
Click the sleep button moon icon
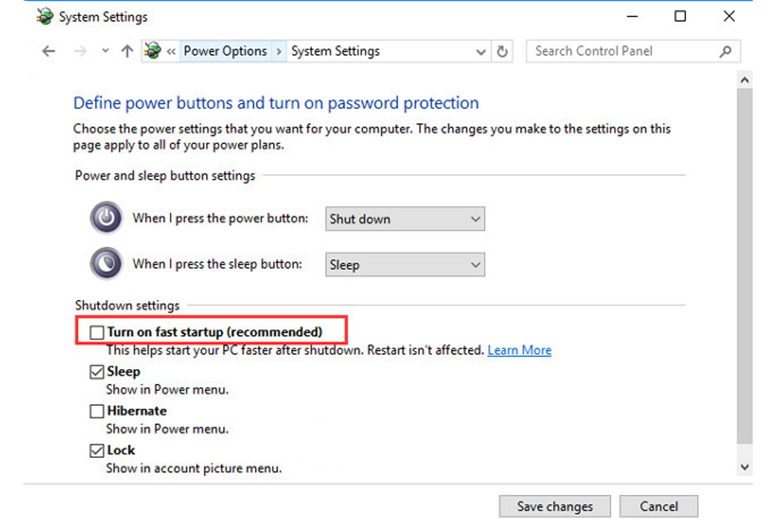pyautogui.click(x=105, y=264)
